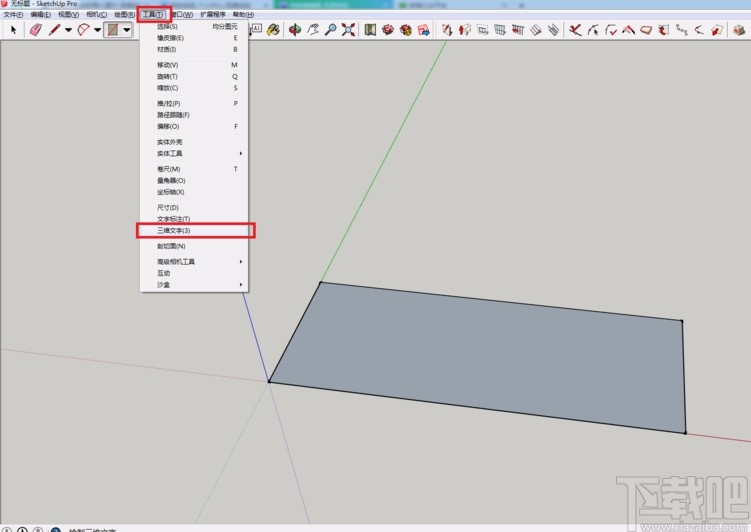Choose 橡皮擦(E) menu entry
751x532 pixels.
pos(194,38)
